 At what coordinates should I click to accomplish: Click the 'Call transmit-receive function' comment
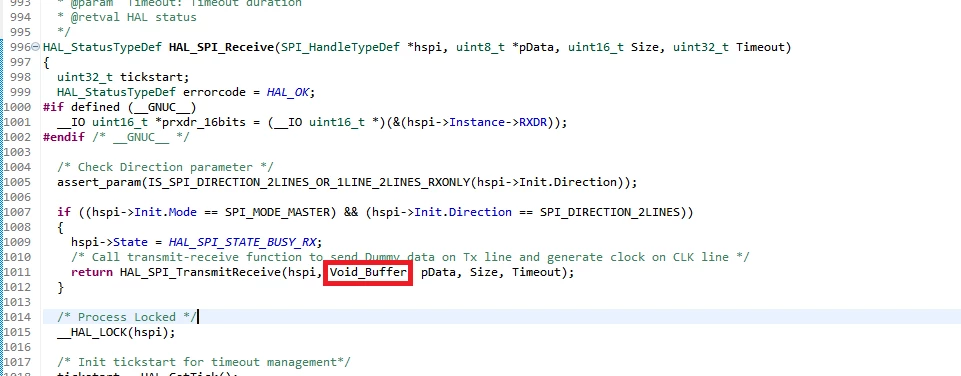coord(410,257)
